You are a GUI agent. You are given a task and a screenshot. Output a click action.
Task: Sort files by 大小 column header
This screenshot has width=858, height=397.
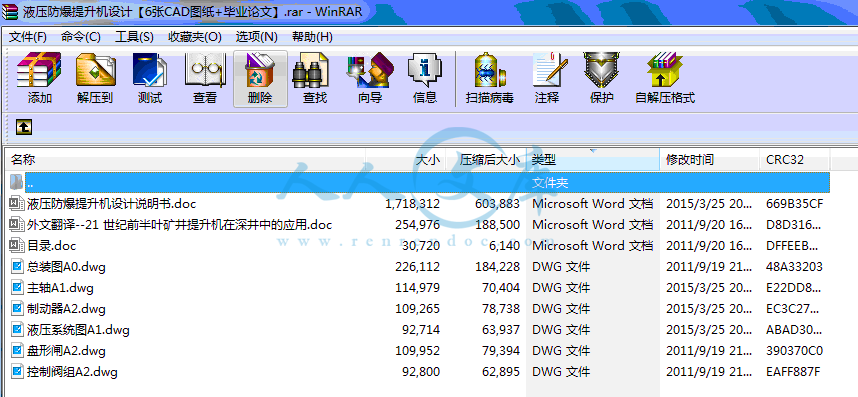pyautogui.click(x=406, y=160)
